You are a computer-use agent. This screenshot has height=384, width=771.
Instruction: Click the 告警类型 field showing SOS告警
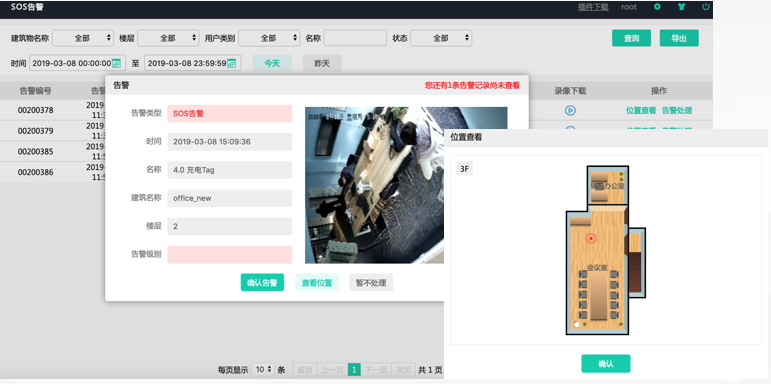[230, 114]
